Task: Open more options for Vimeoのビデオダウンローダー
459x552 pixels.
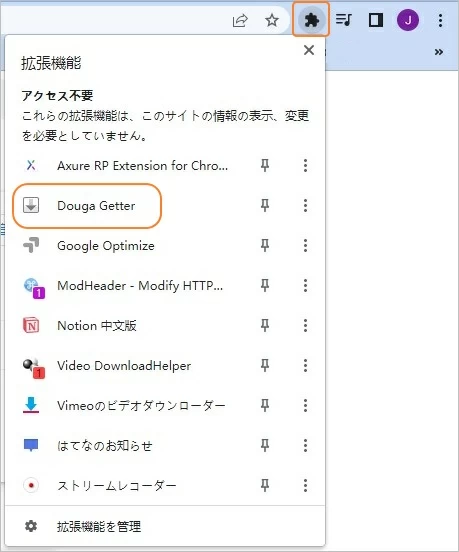Action: 305,406
